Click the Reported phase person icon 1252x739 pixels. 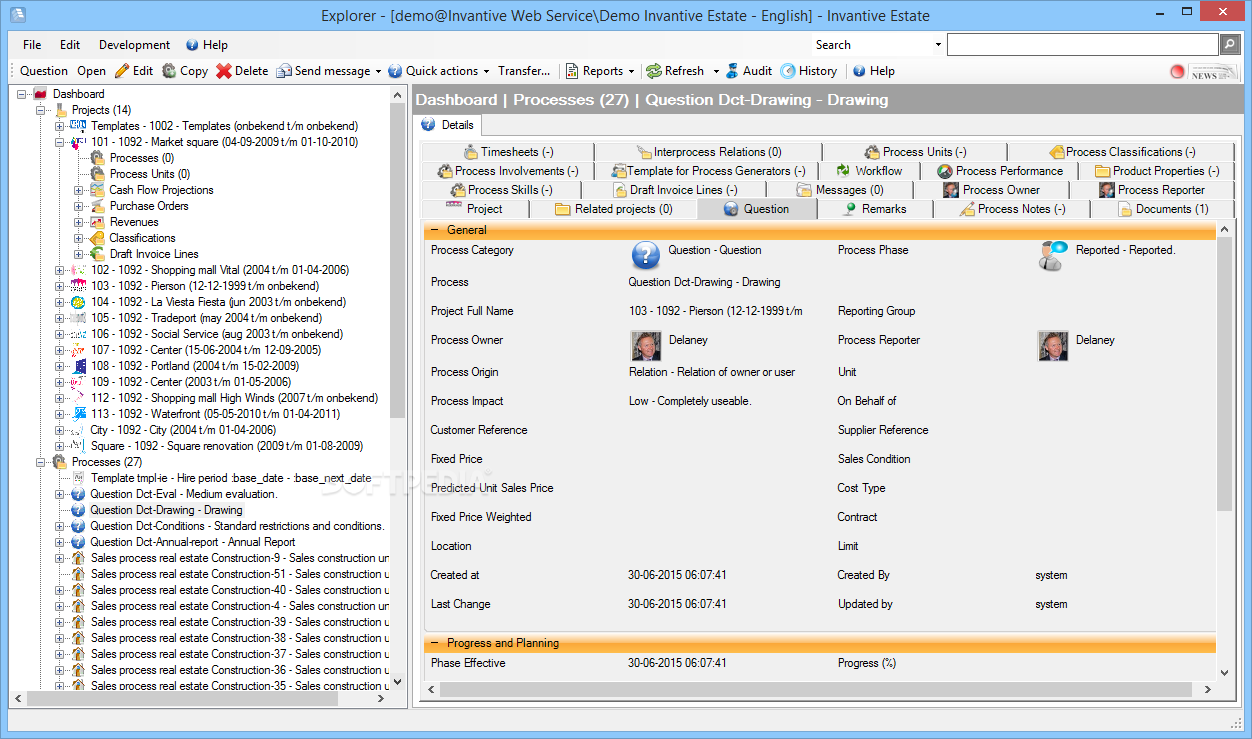[1053, 255]
